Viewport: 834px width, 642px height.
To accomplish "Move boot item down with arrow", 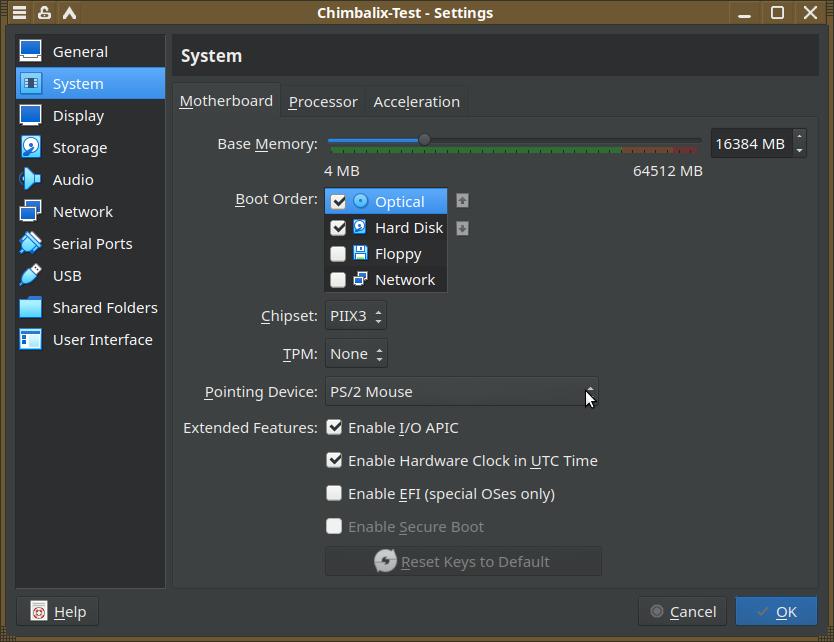I will pyautogui.click(x=462, y=228).
